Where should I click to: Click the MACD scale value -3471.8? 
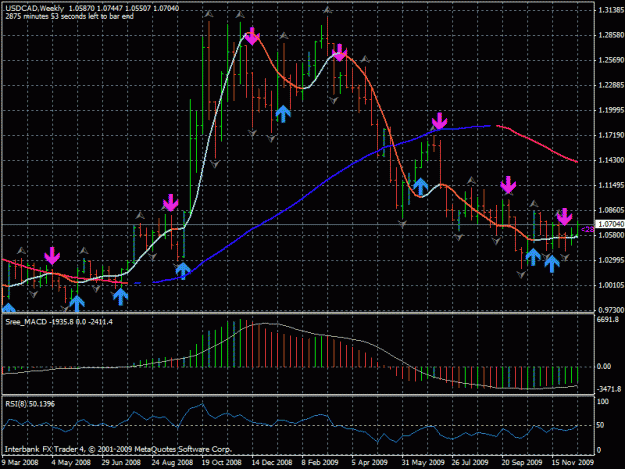coord(609,389)
